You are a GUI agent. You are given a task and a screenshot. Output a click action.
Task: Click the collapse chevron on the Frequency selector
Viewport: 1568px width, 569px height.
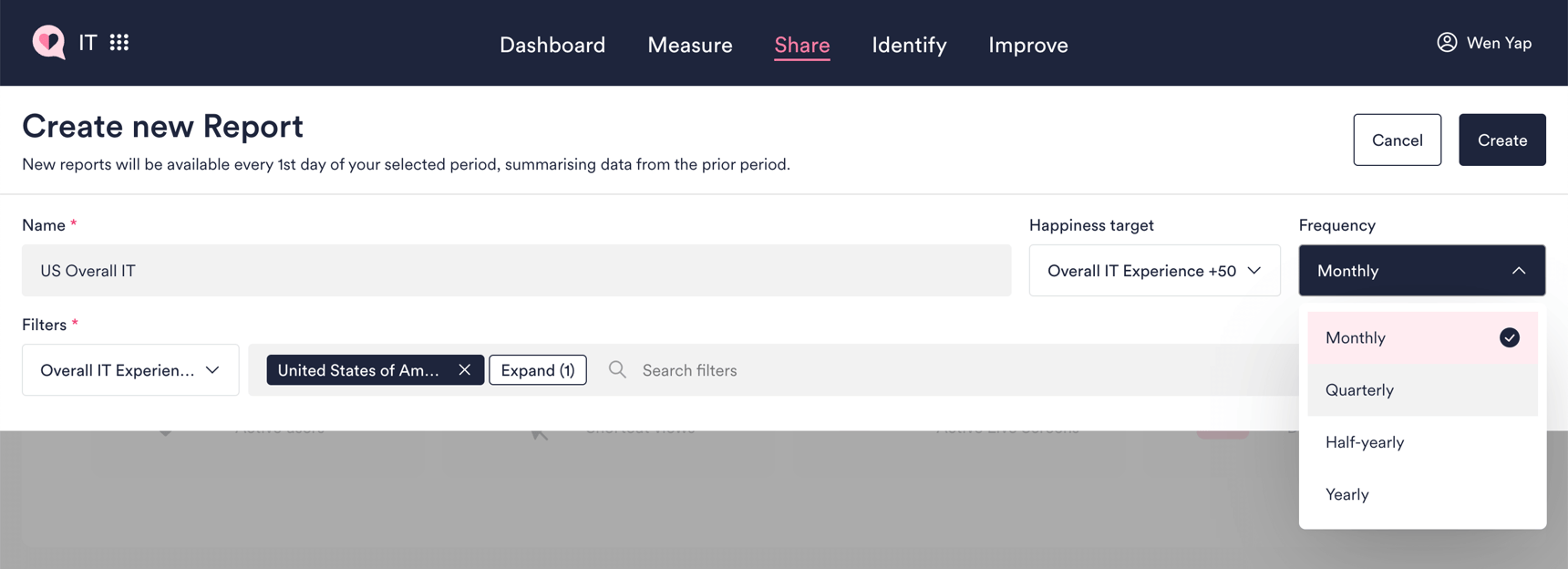click(1519, 270)
